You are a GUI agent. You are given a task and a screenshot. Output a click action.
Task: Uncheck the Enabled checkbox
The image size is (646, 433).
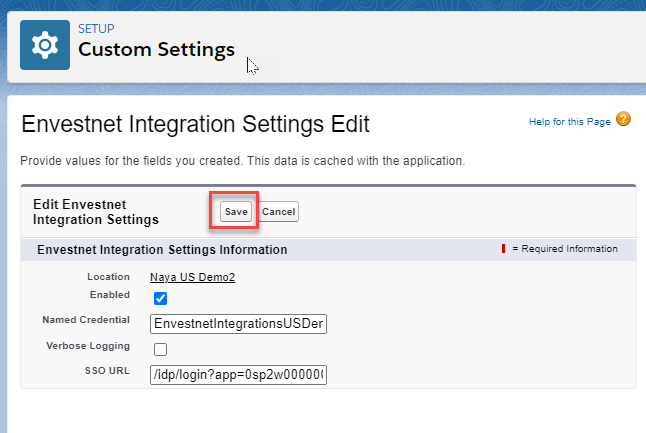pos(160,298)
